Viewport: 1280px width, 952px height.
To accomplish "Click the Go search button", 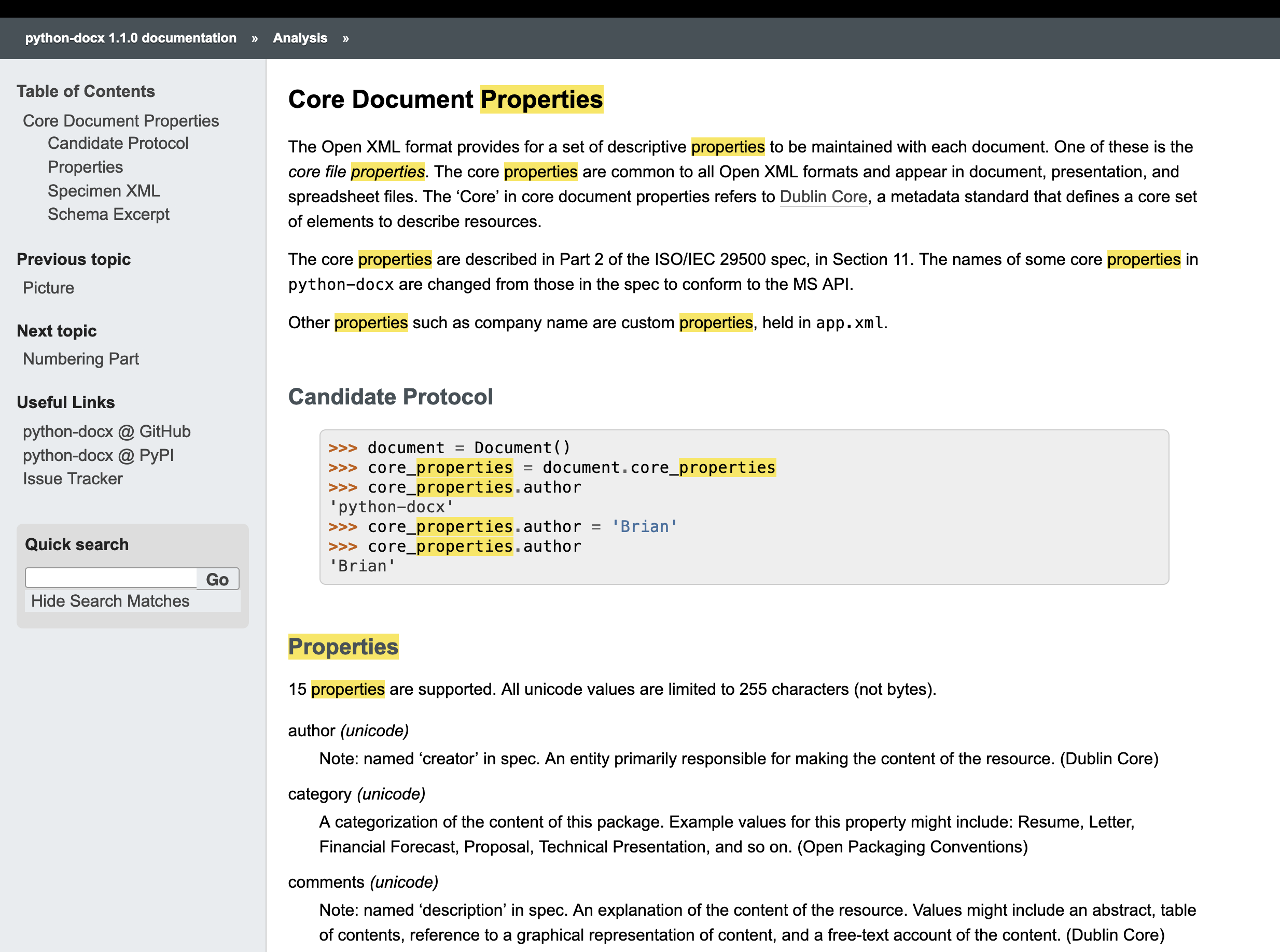I will coord(218,579).
